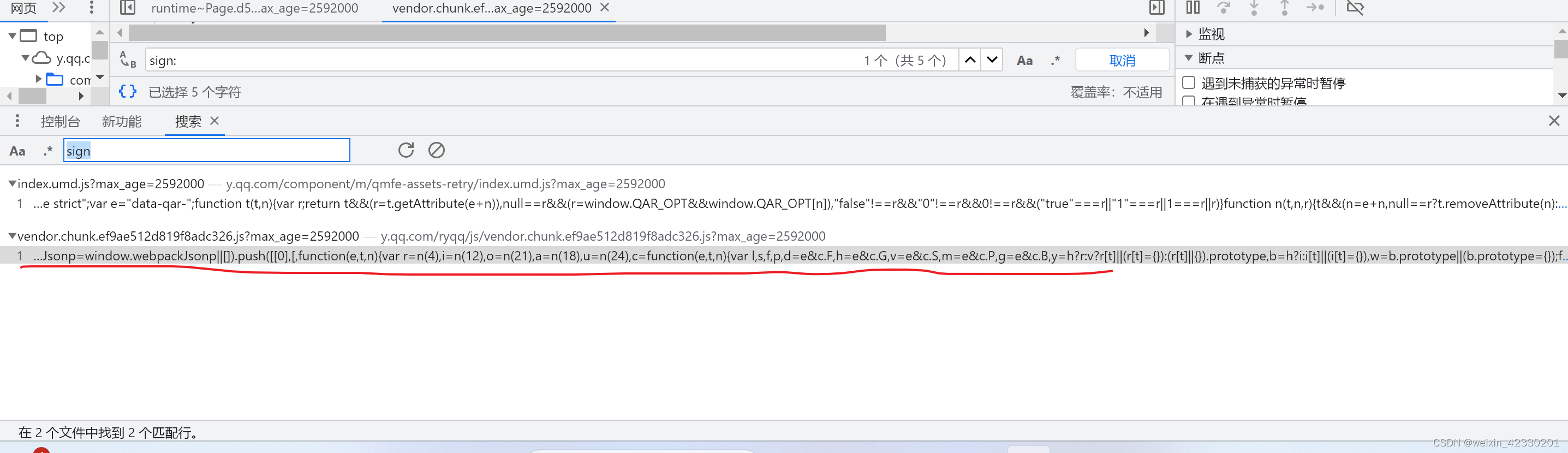The image size is (1568, 453).
Task: Click the editor horizontal scrollbar thumb
Action: pos(507,33)
